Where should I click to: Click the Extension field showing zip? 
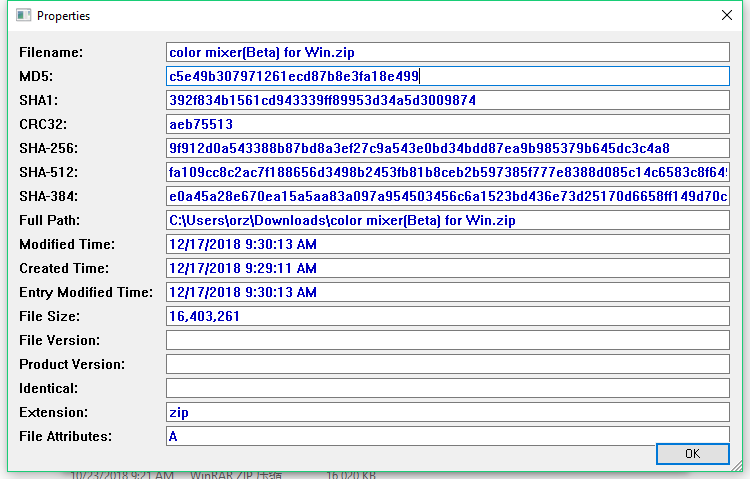[447, 412]
